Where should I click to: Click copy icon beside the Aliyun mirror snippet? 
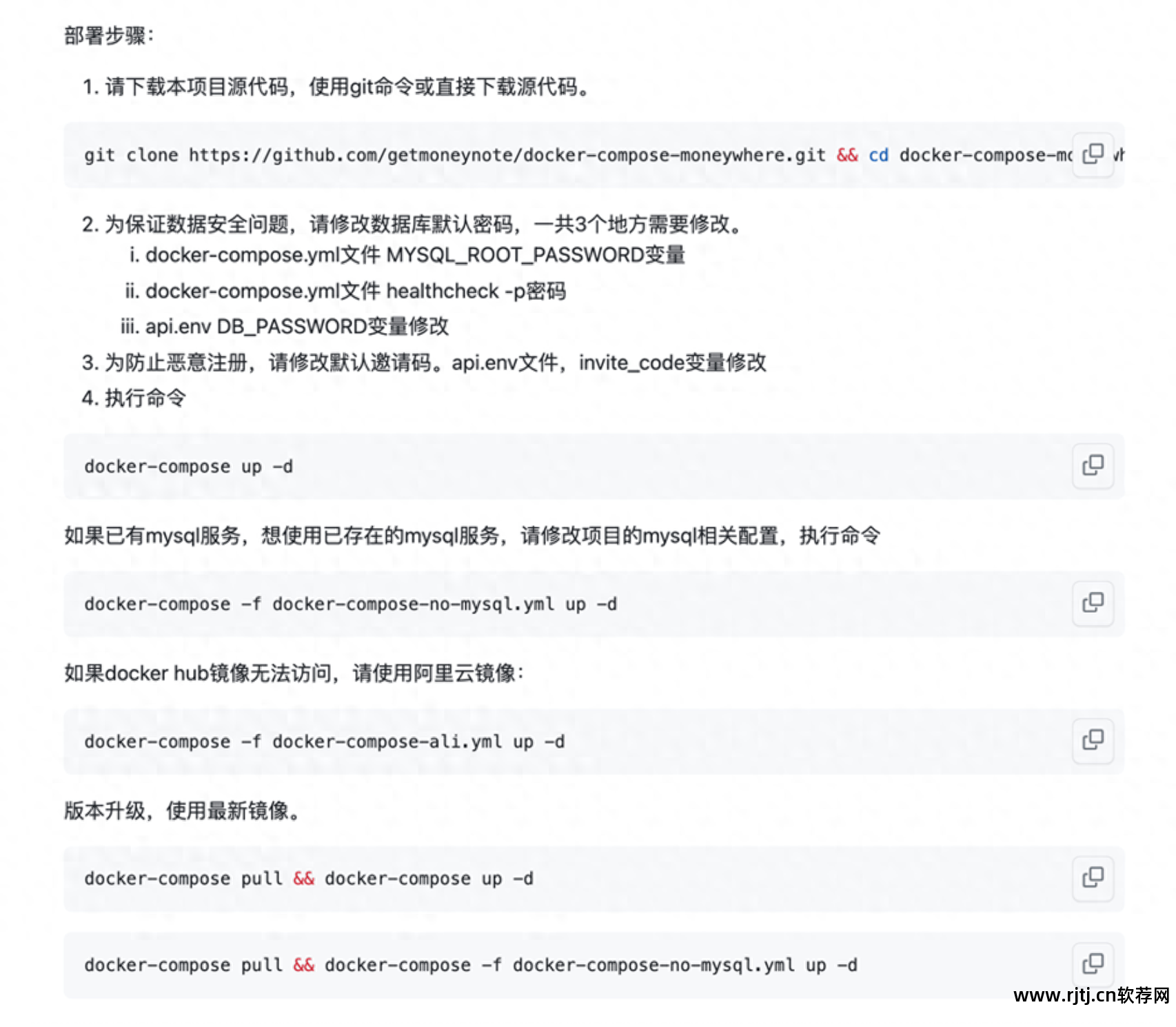coord(1093,741)
